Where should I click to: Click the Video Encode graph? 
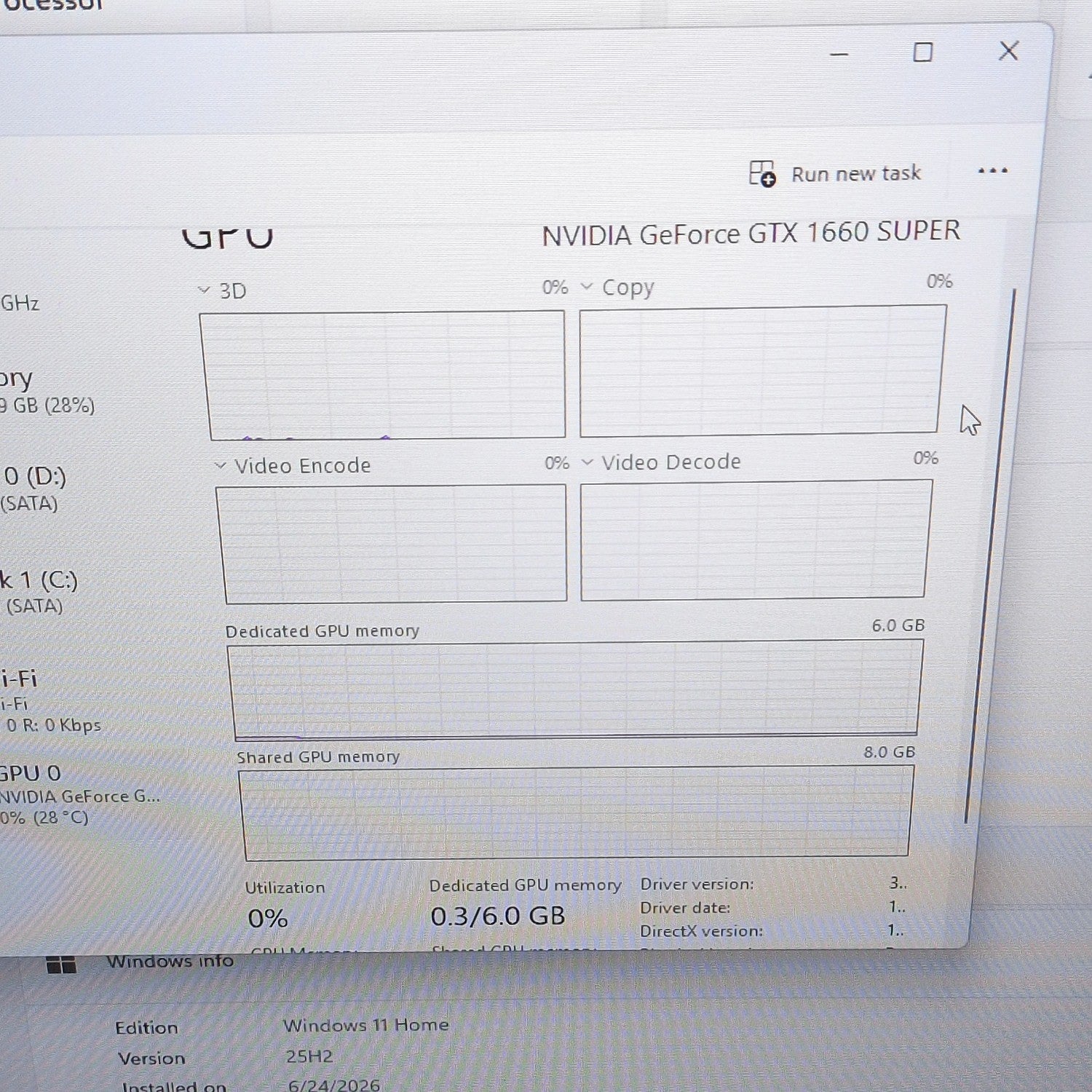393,544
